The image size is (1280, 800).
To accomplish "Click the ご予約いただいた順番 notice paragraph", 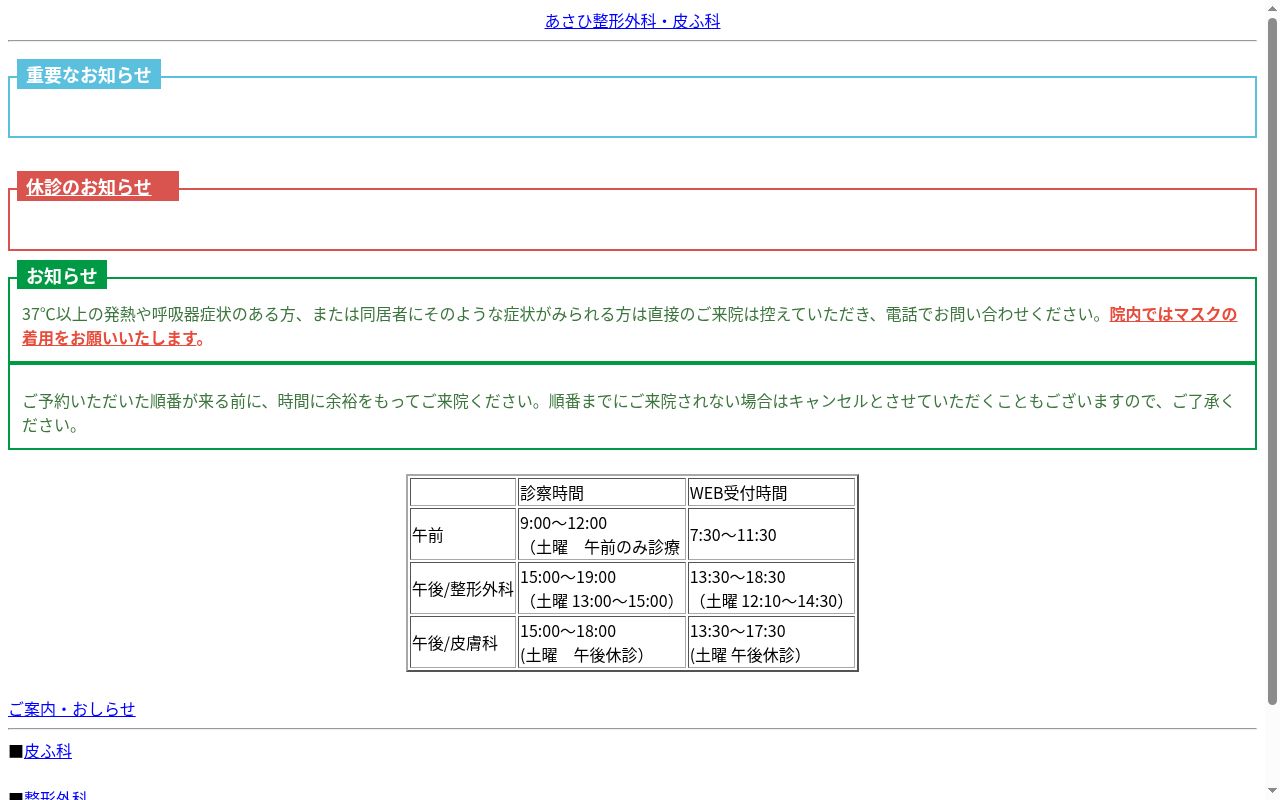I will (629, 413).
